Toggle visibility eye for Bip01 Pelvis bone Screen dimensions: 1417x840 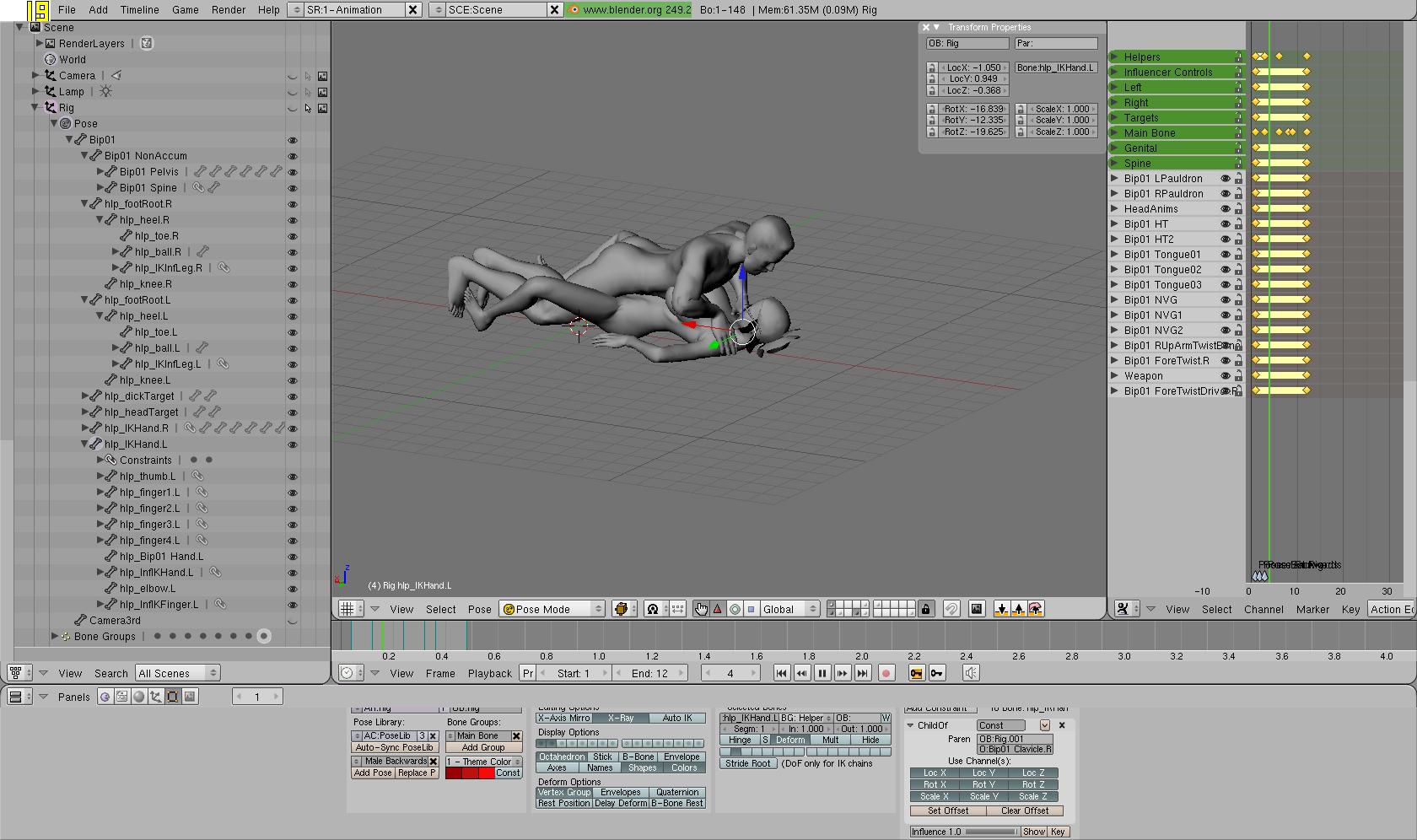293,172
